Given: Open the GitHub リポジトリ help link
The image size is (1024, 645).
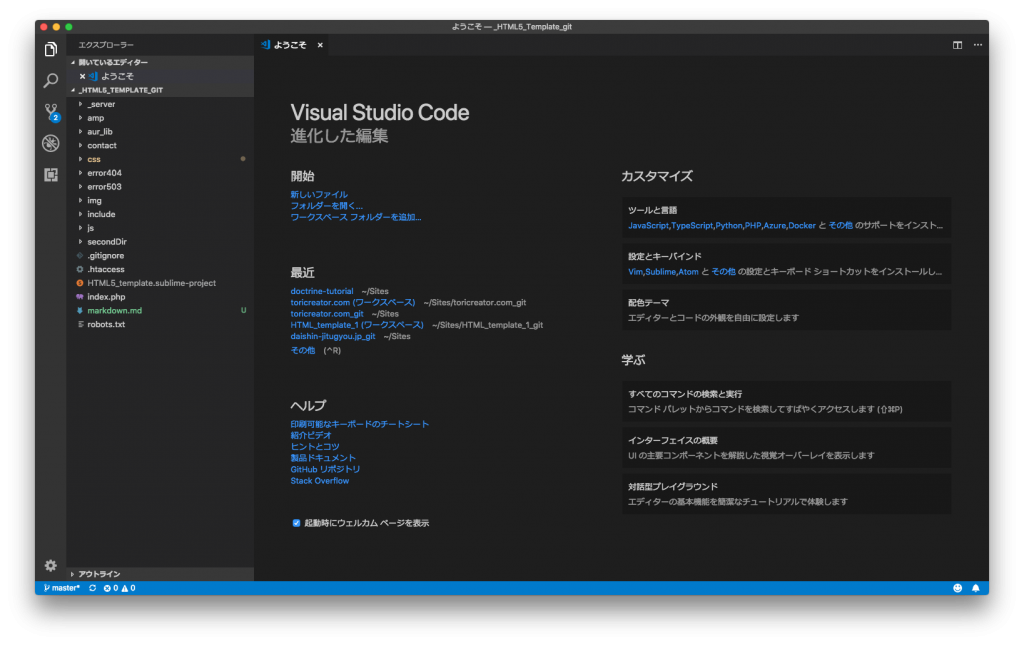Looking at the screenshot, I should 325,469.
